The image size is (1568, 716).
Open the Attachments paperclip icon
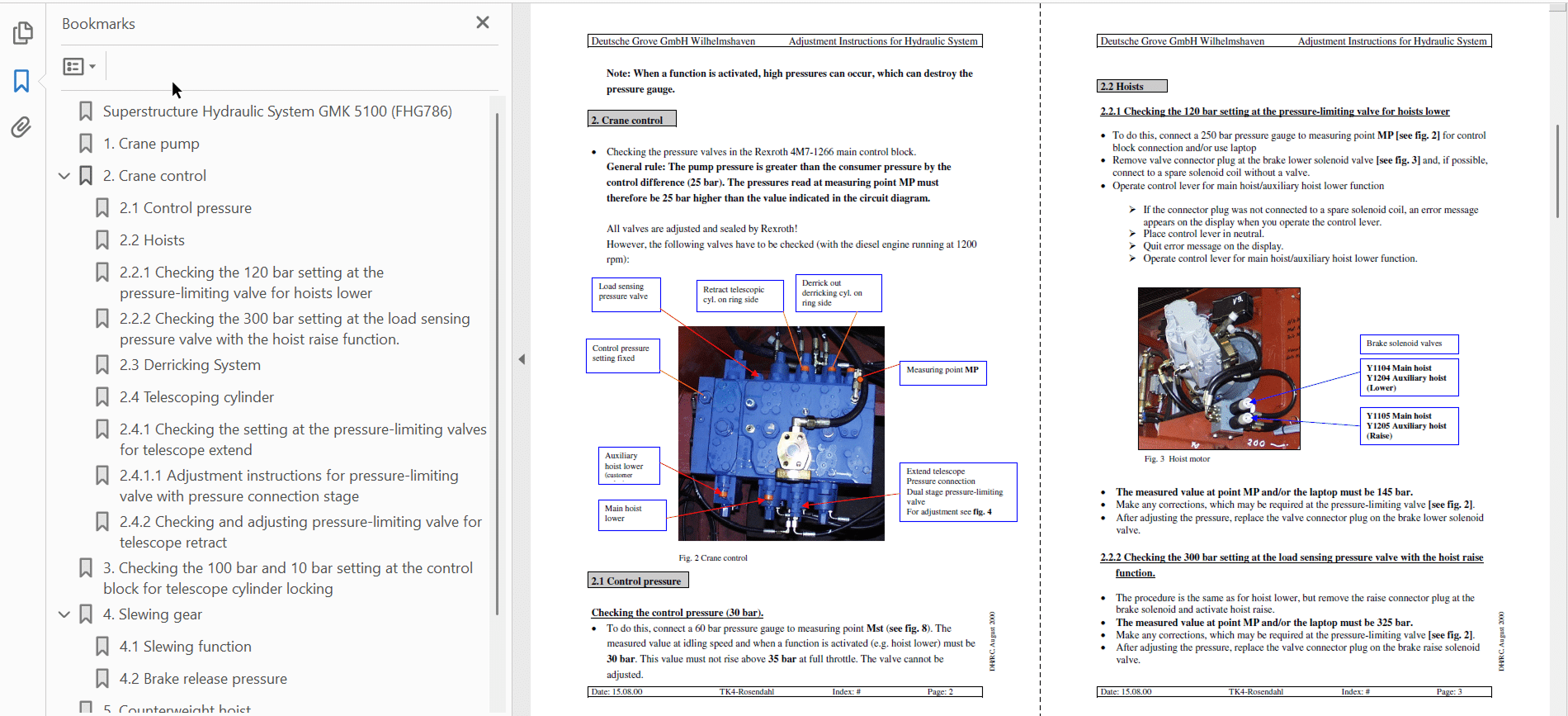tap(21, 127)
